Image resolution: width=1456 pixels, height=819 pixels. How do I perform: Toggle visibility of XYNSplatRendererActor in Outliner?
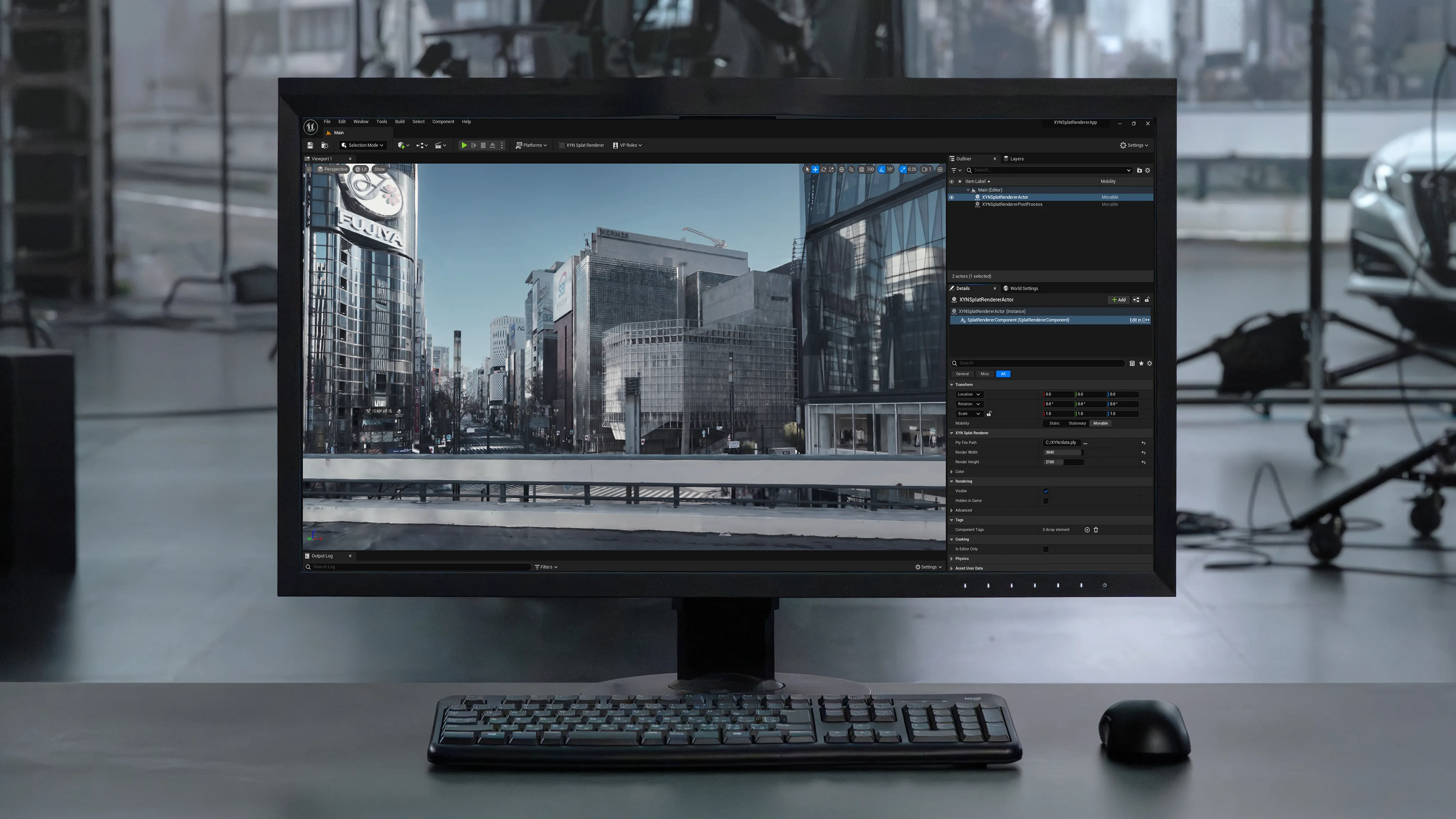(952, 197)
